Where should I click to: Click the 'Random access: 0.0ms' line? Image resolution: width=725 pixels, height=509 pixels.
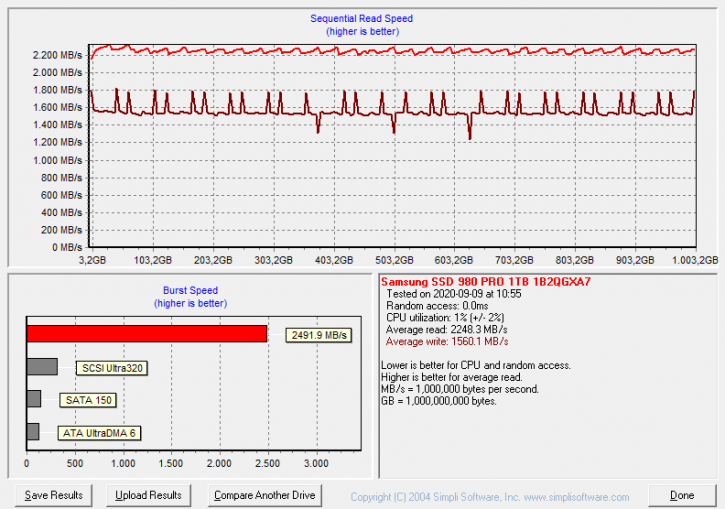tap(437, 306)
